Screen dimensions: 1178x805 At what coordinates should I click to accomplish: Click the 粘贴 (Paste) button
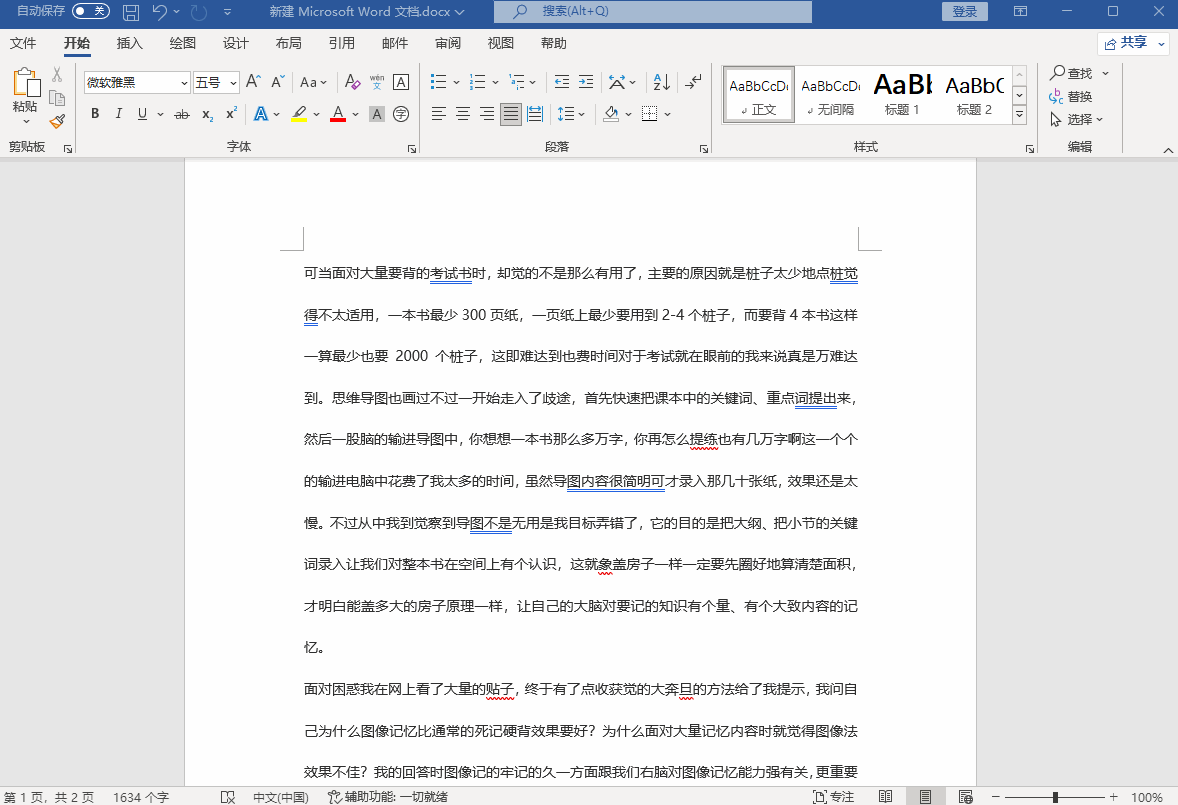25,89
